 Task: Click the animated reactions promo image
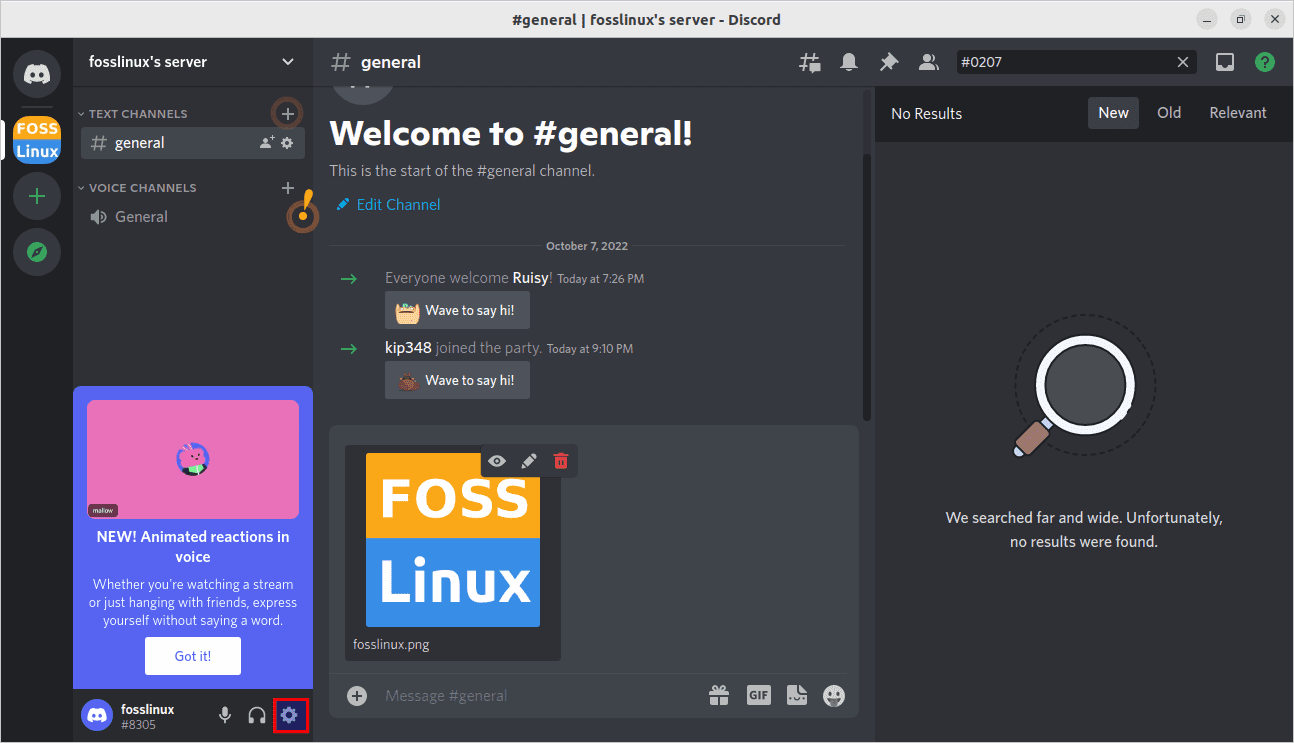pyautogui.click(x=193, y=459)
